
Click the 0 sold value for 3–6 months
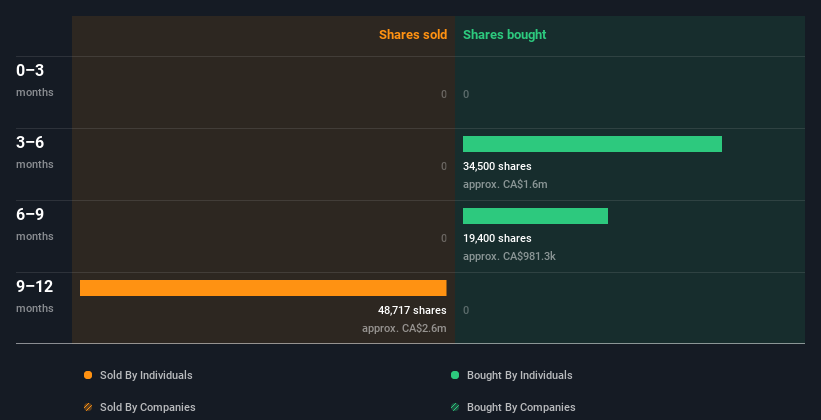pyautogui.click(x=444, y=166)
